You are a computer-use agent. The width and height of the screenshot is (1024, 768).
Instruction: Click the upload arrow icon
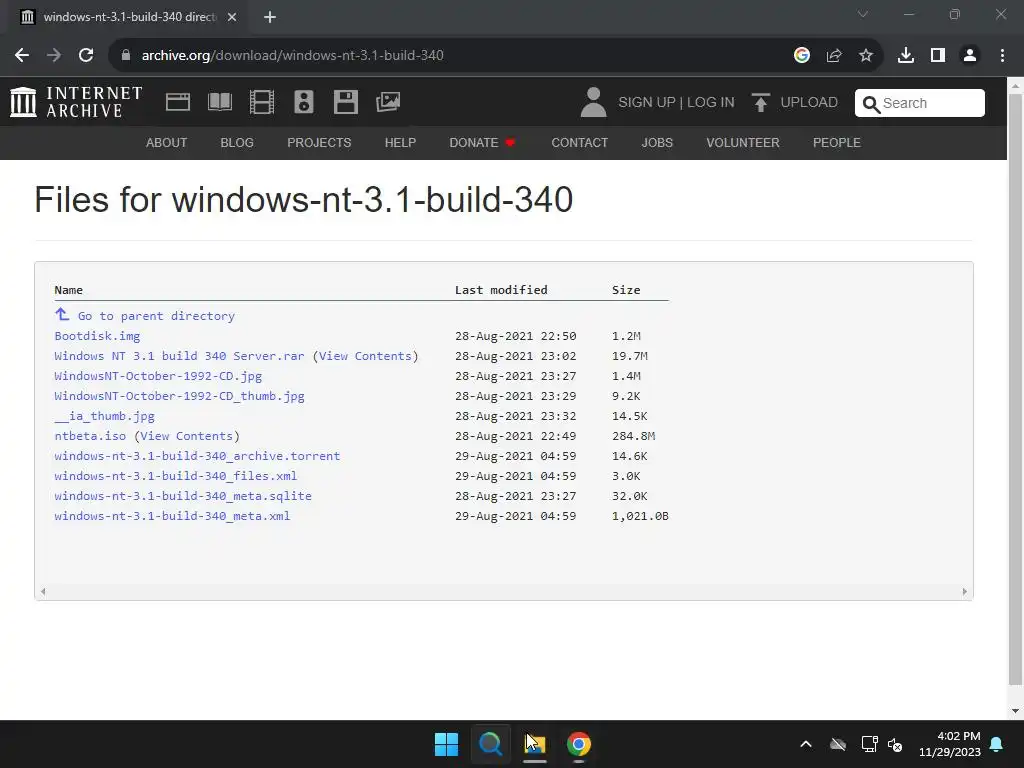pyautogui.click(x=760, y=103)
